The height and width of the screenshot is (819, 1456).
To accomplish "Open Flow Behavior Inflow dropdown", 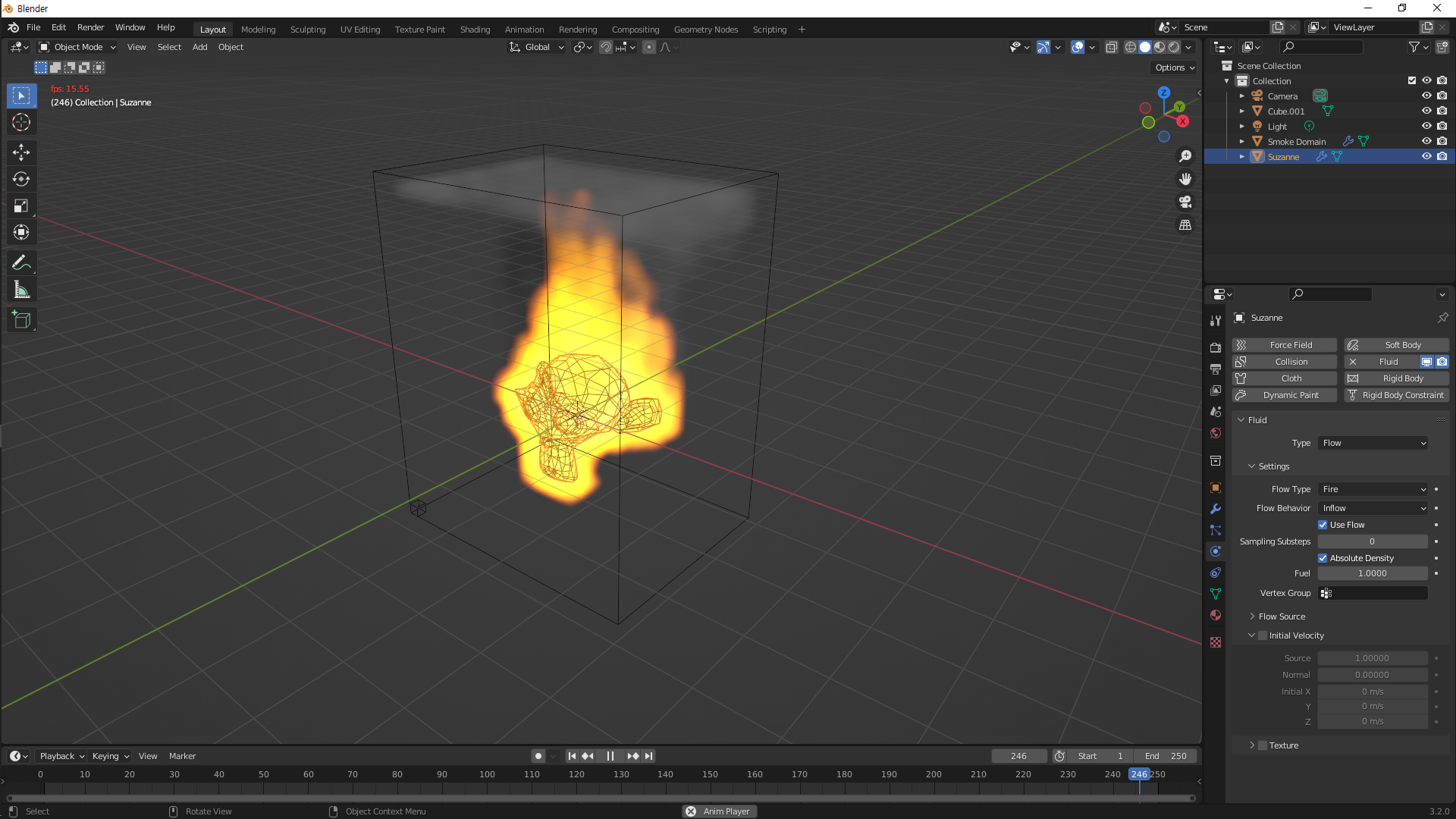I will (1373, 508).
